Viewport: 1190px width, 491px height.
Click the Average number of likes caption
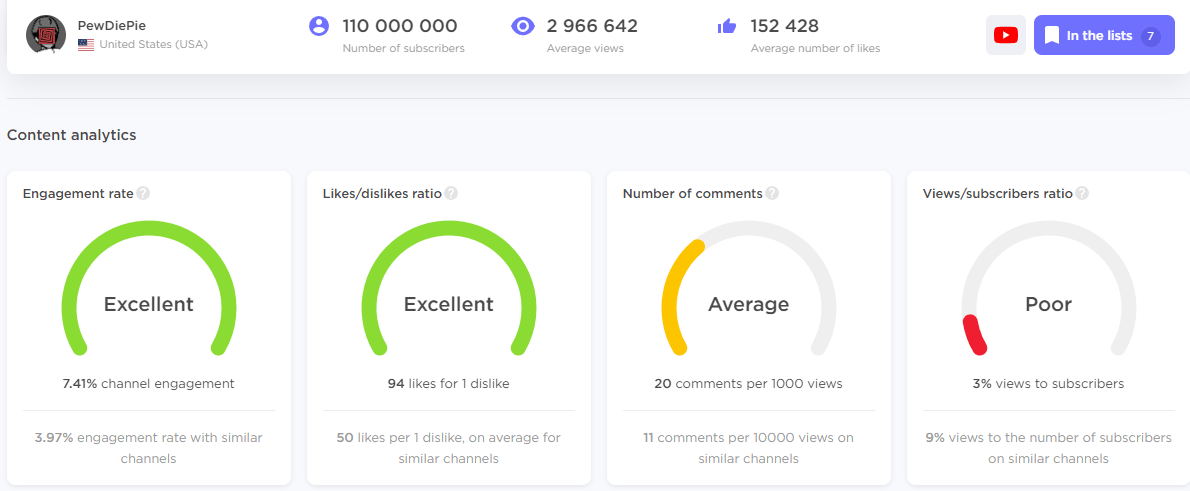point(816,49)
